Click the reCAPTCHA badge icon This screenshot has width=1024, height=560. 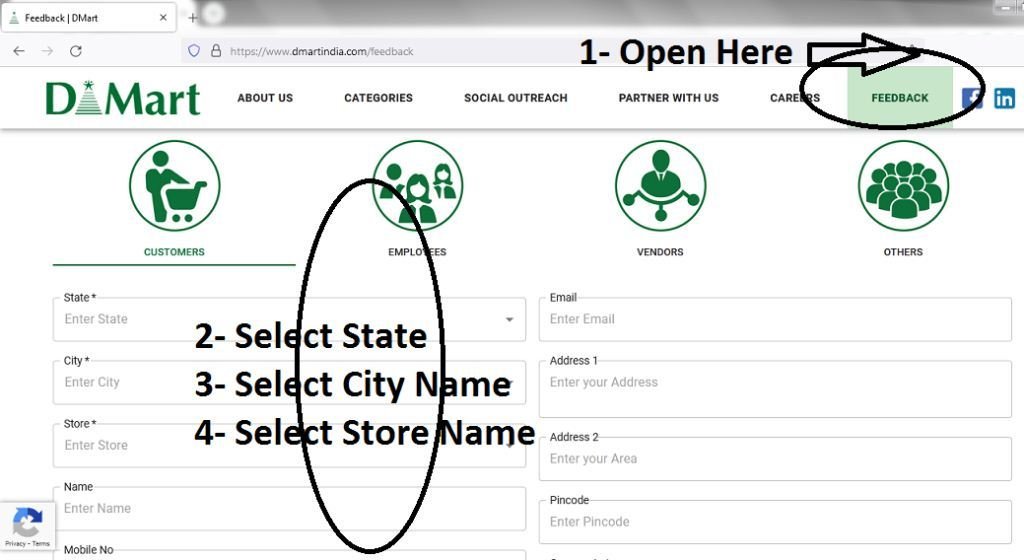point(27,522)
